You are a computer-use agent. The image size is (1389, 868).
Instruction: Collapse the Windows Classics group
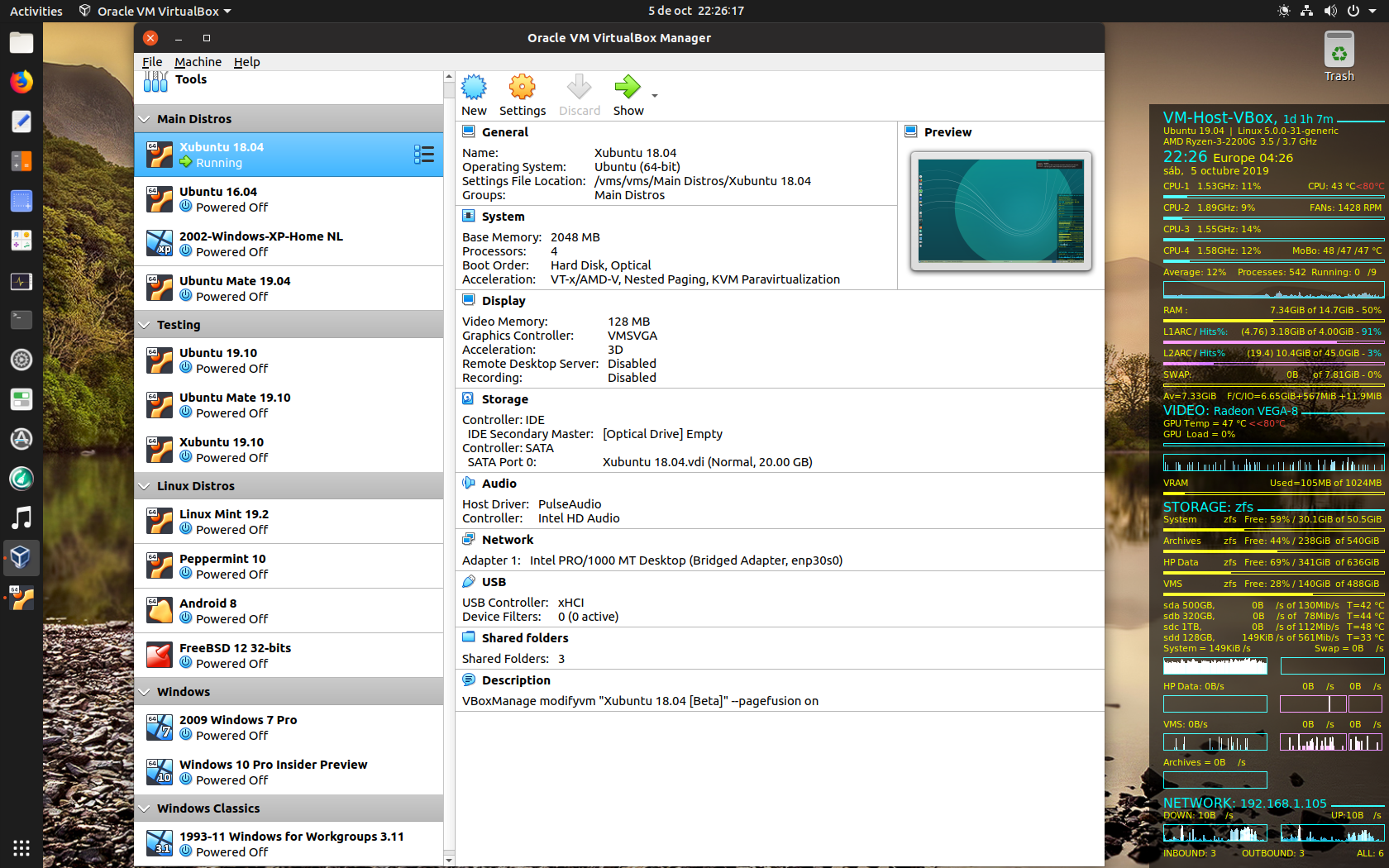(x=144, y=808)
